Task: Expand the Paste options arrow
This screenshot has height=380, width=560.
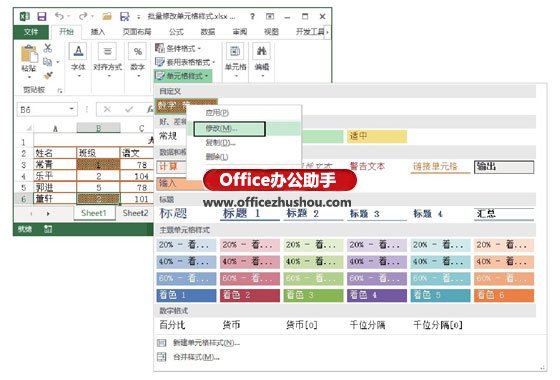Action: (29, 77)
